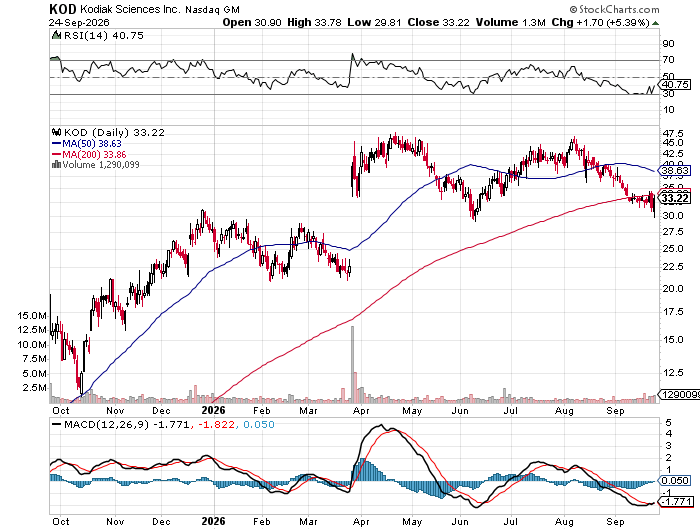Click the green up-arrow change indicator
This screenshot has width=700, height=530.
[655, 23]
